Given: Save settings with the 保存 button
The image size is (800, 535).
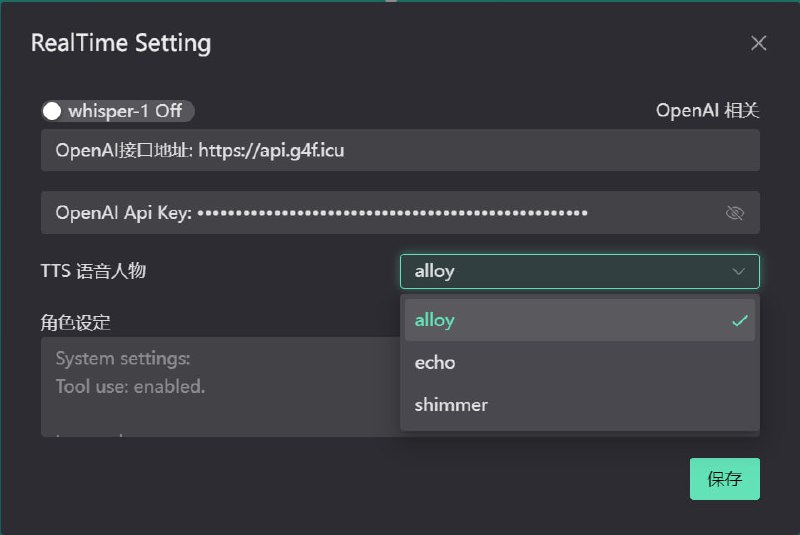Looking at the screenshot, I should (724, 479).
